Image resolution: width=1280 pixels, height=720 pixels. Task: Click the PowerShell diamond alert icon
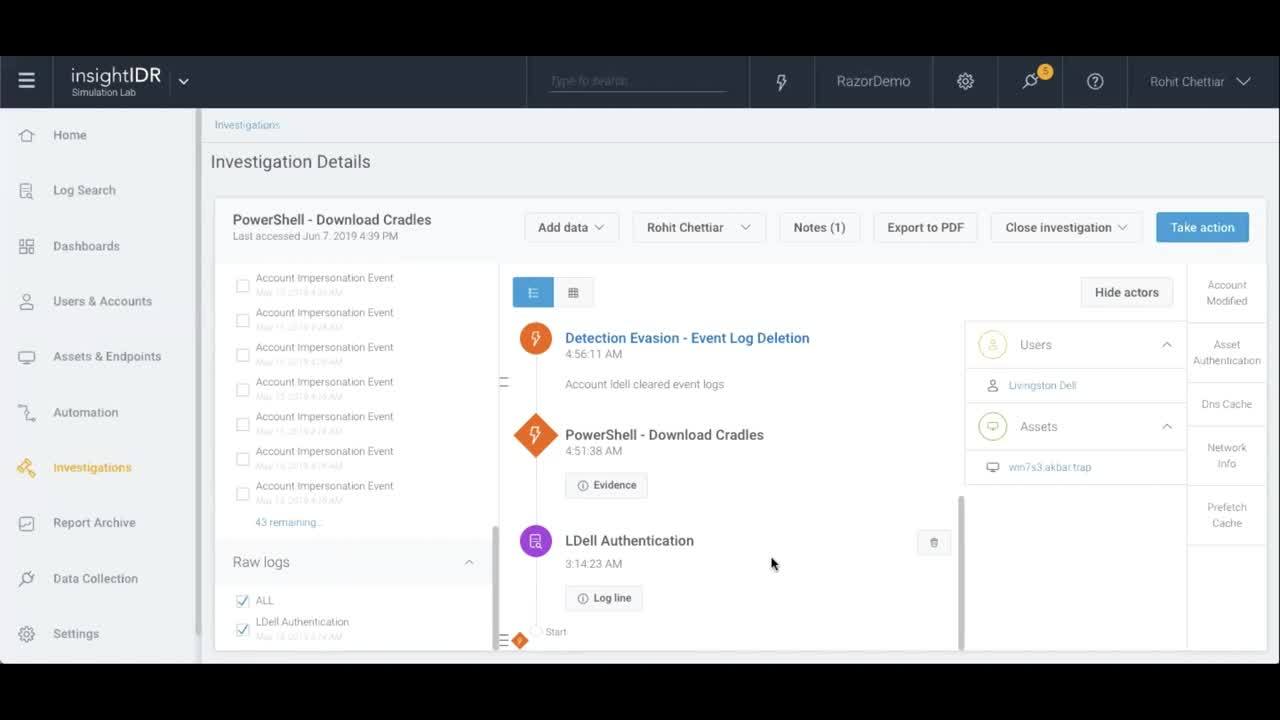pos(535,435)
